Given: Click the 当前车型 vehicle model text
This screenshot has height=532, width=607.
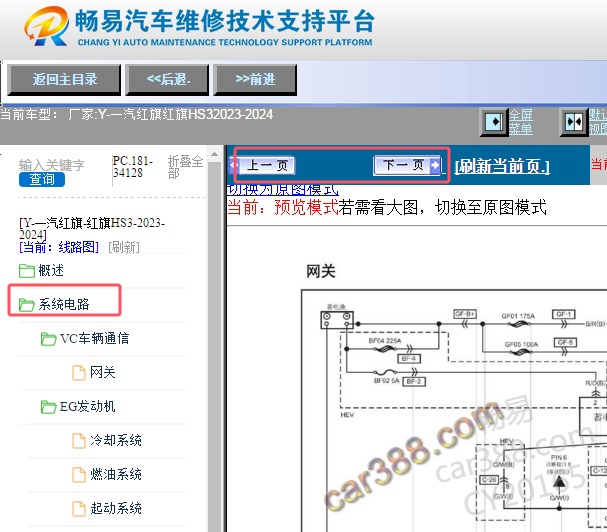Looking at the screenshot, I should coord(136,115).
